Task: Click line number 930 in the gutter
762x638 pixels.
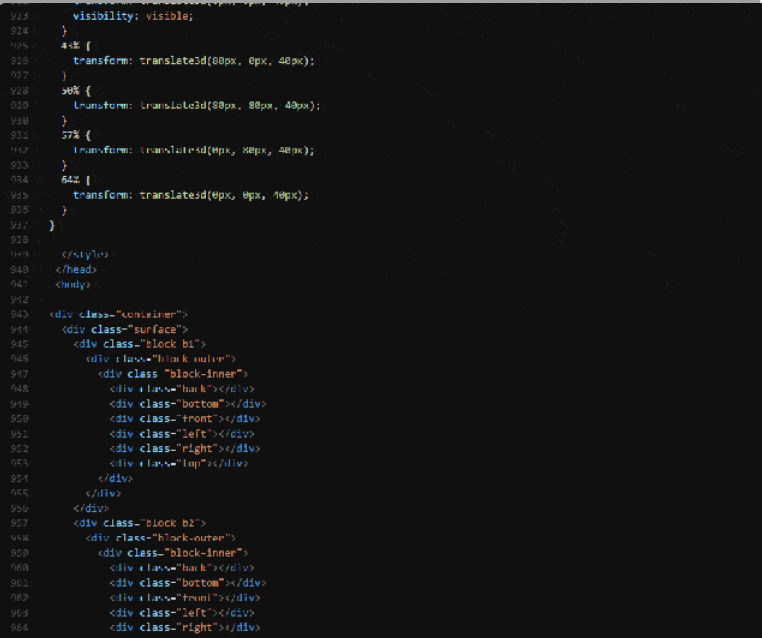Action: point(19,120)
